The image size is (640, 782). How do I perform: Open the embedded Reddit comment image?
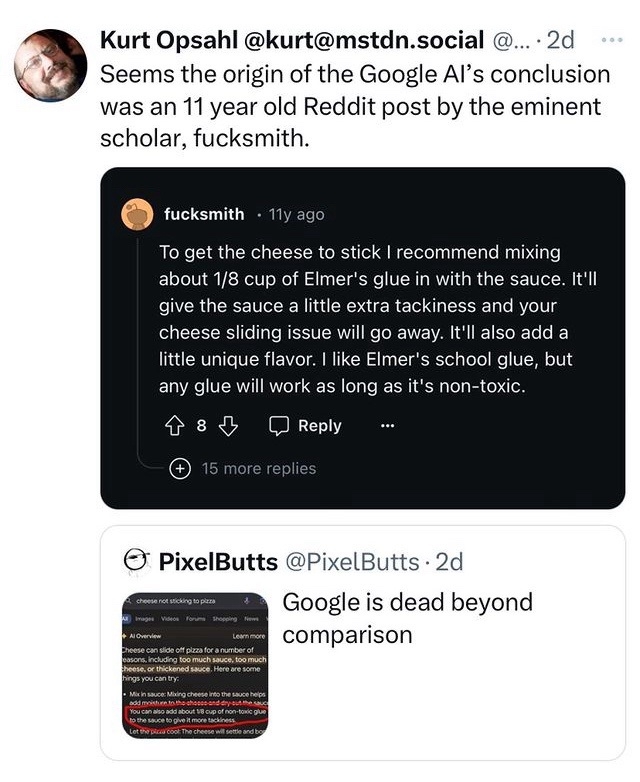click(x=363, y=338)
